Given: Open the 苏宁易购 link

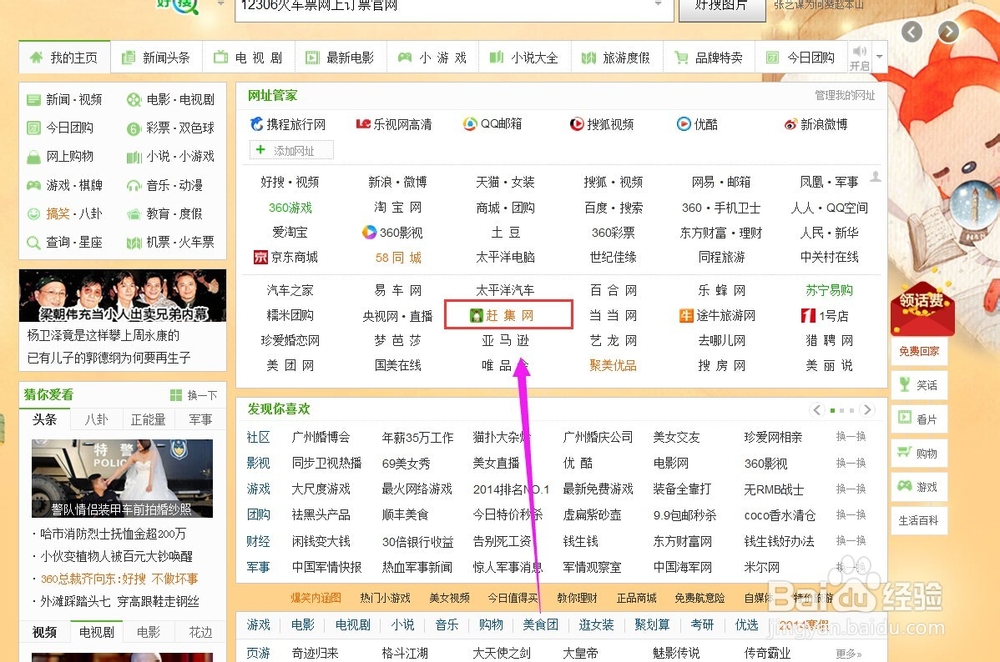Looking at the screenshot, I should pyautogui.click(x=828, y=290).
